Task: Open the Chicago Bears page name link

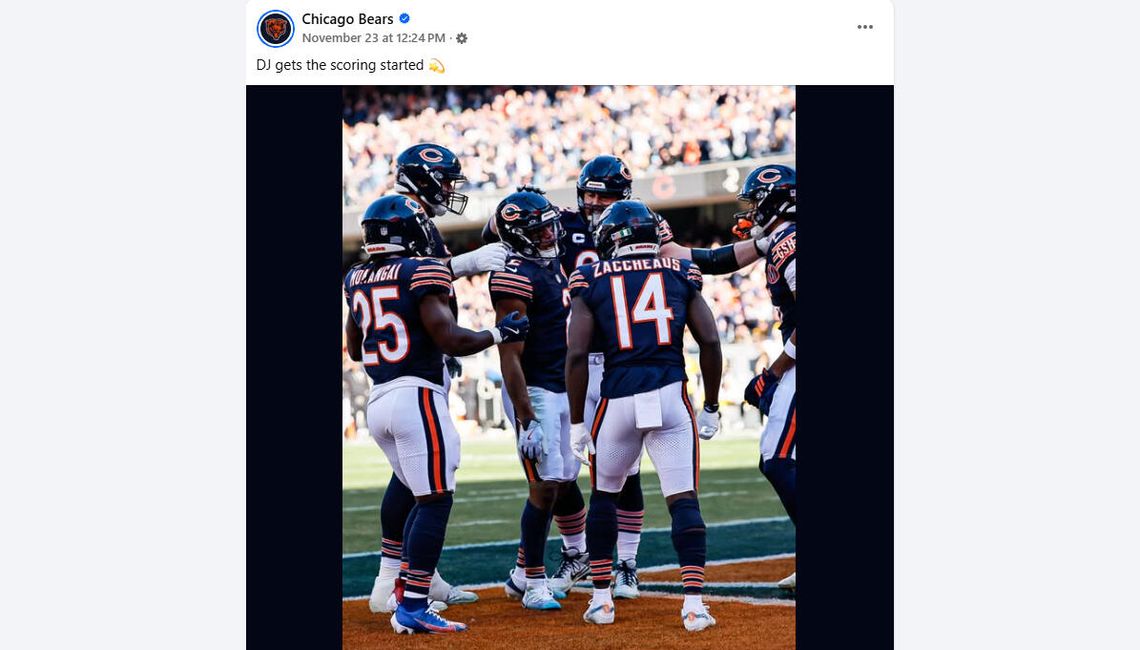Action: tap(348, 19)
